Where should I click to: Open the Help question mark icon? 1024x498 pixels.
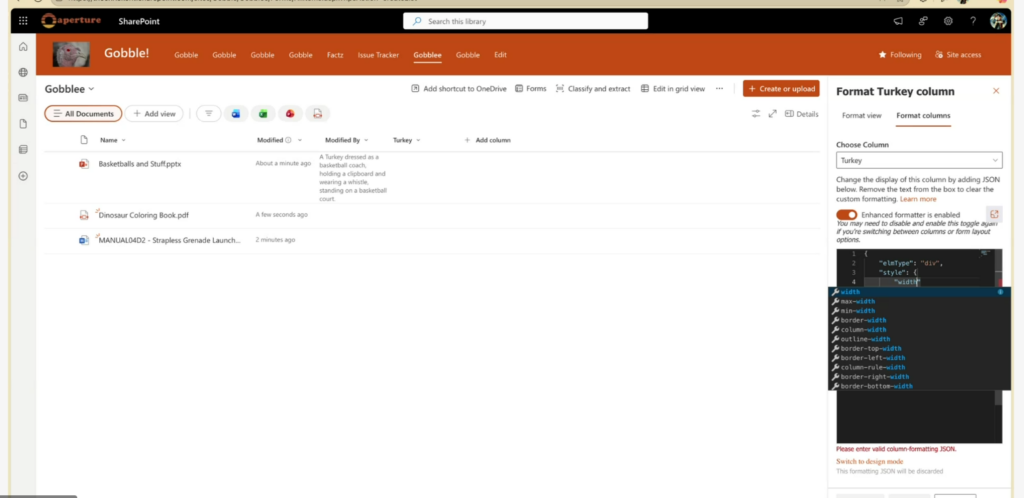point(973,21)
